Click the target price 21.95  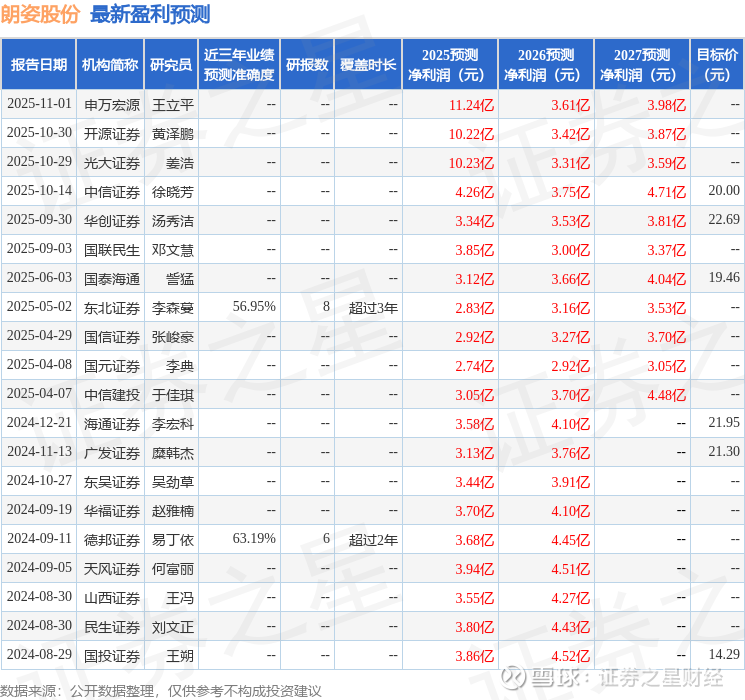click(724, 422)
